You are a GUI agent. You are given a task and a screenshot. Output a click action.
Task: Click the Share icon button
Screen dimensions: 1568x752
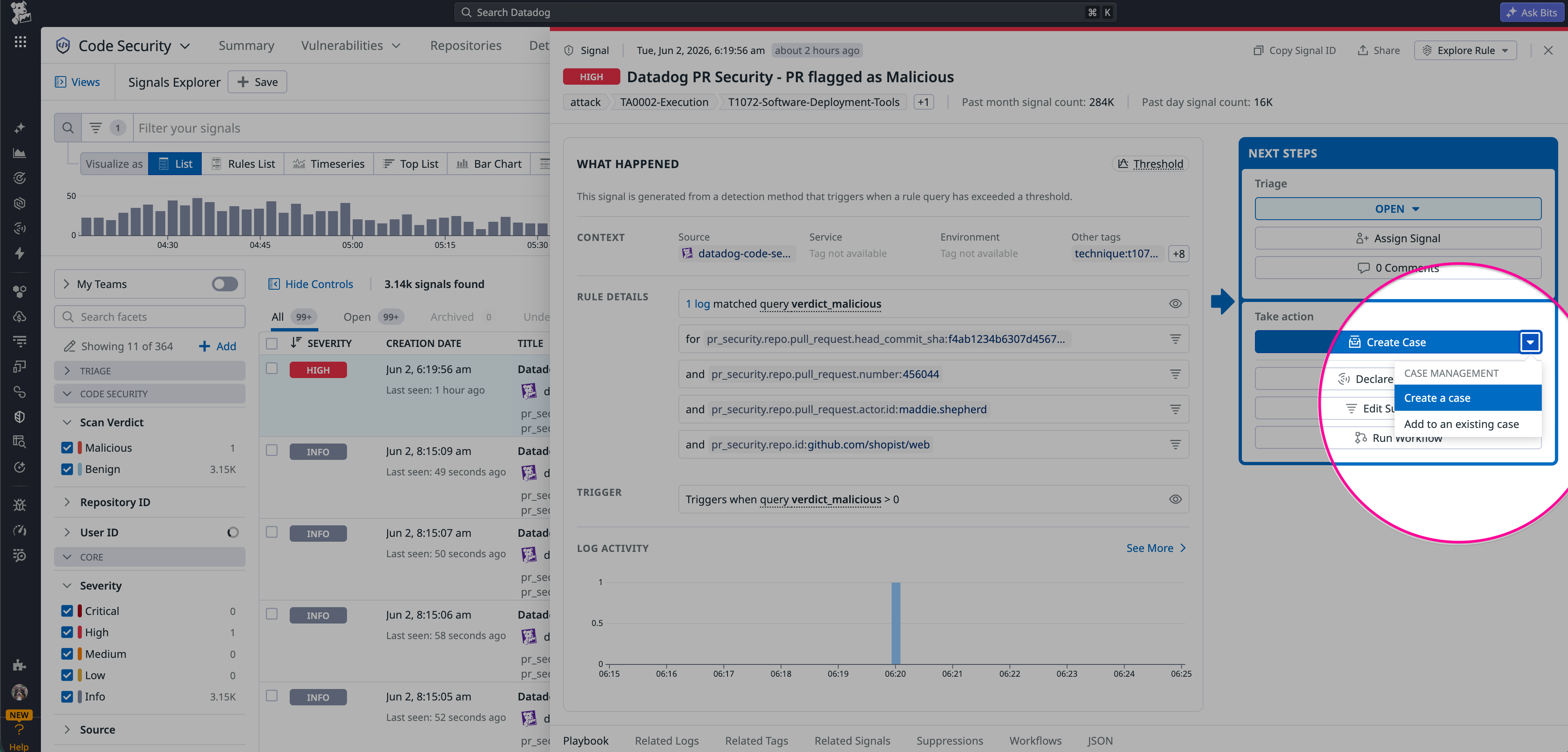1362,50
